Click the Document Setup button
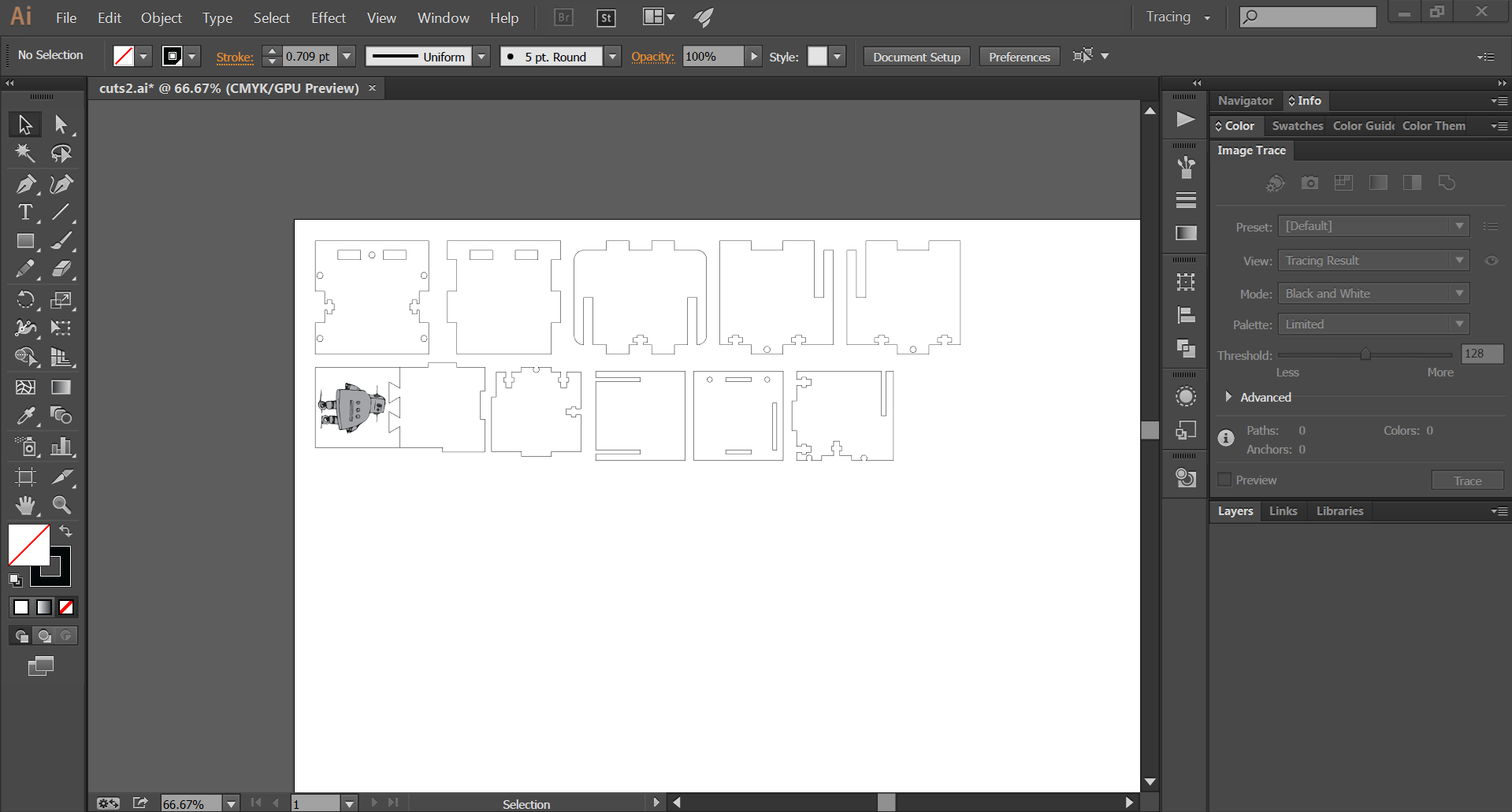The image size is (1512, 812). point(916,57)
